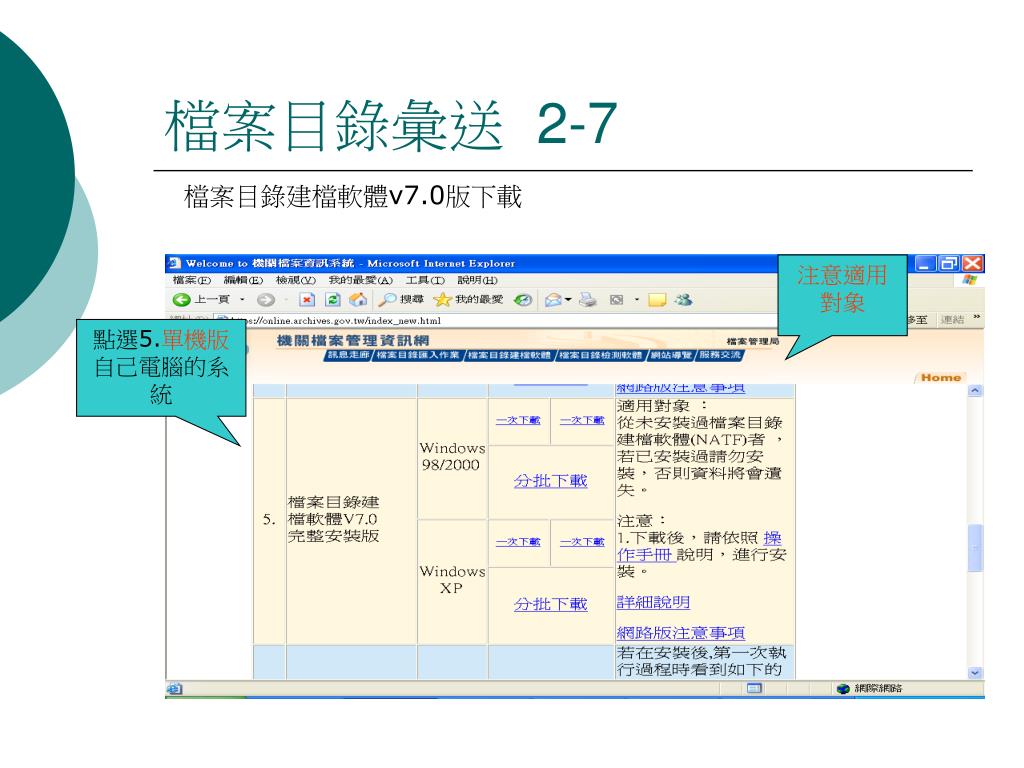Open the 我的最愛(A) menu

[360, 280]
